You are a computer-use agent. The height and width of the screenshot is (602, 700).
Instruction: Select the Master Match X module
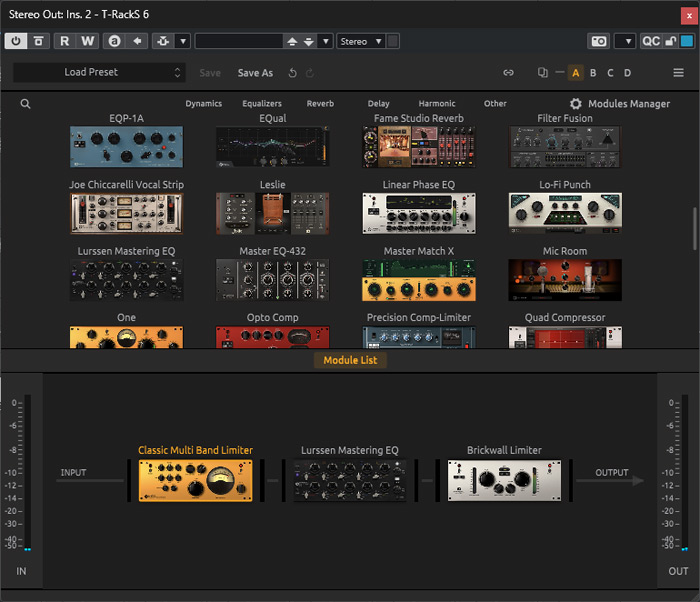point(419,280)
